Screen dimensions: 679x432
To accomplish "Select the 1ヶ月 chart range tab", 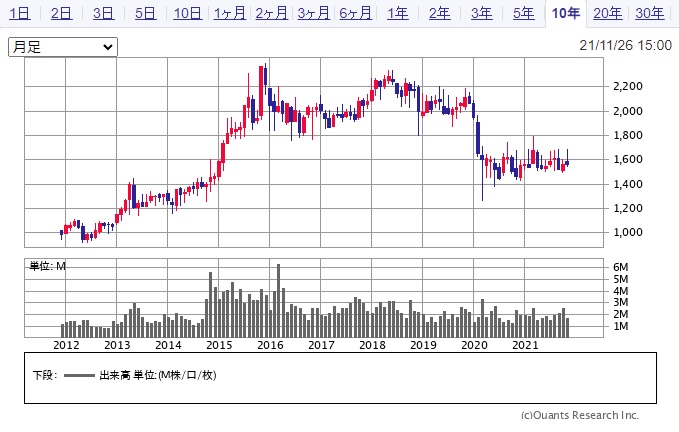I will (x=230, y=13).
